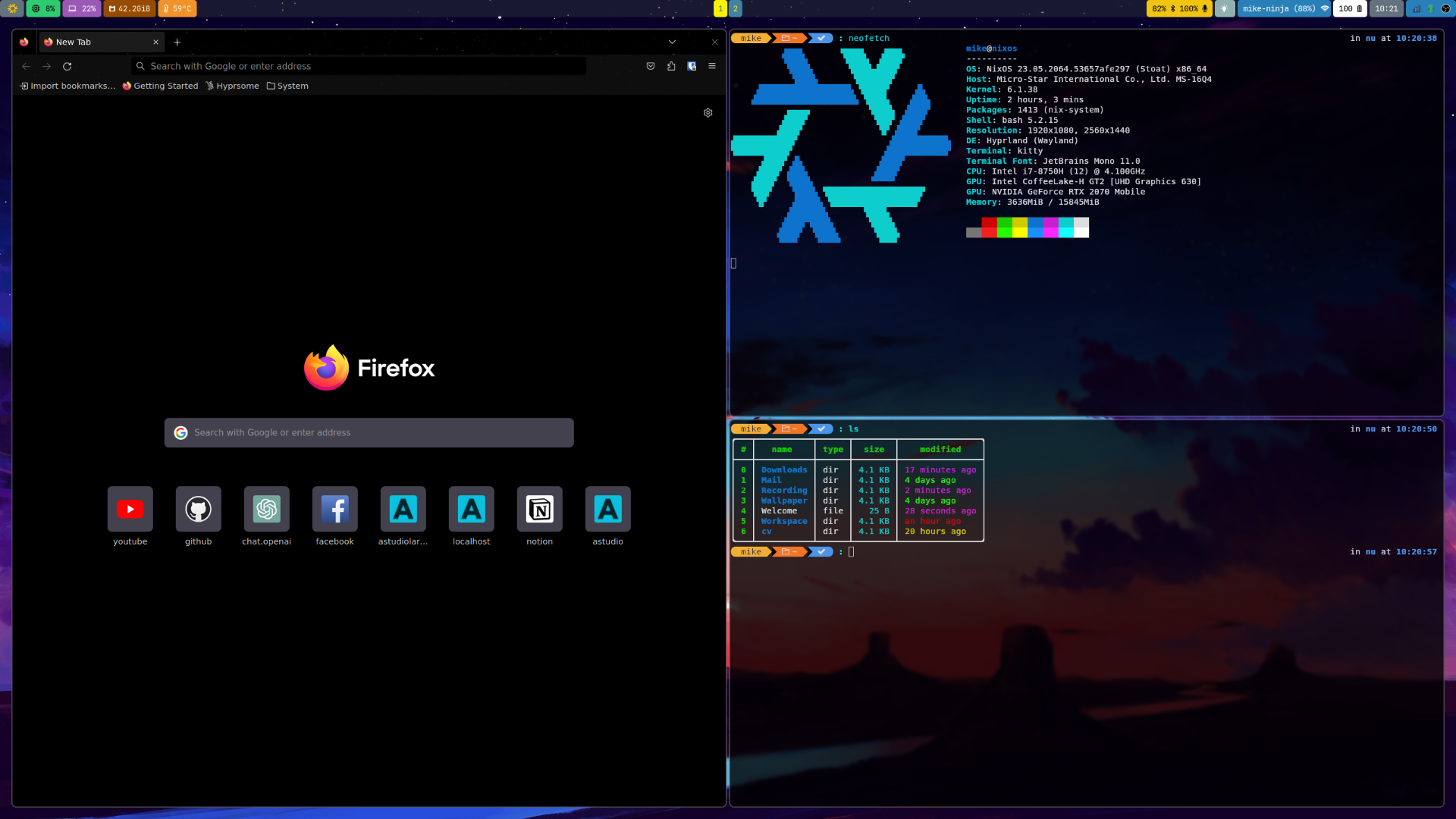This screenshot has height=819, width=1456.
Task: Select the New Tab tab
Action: pos(95,42)
